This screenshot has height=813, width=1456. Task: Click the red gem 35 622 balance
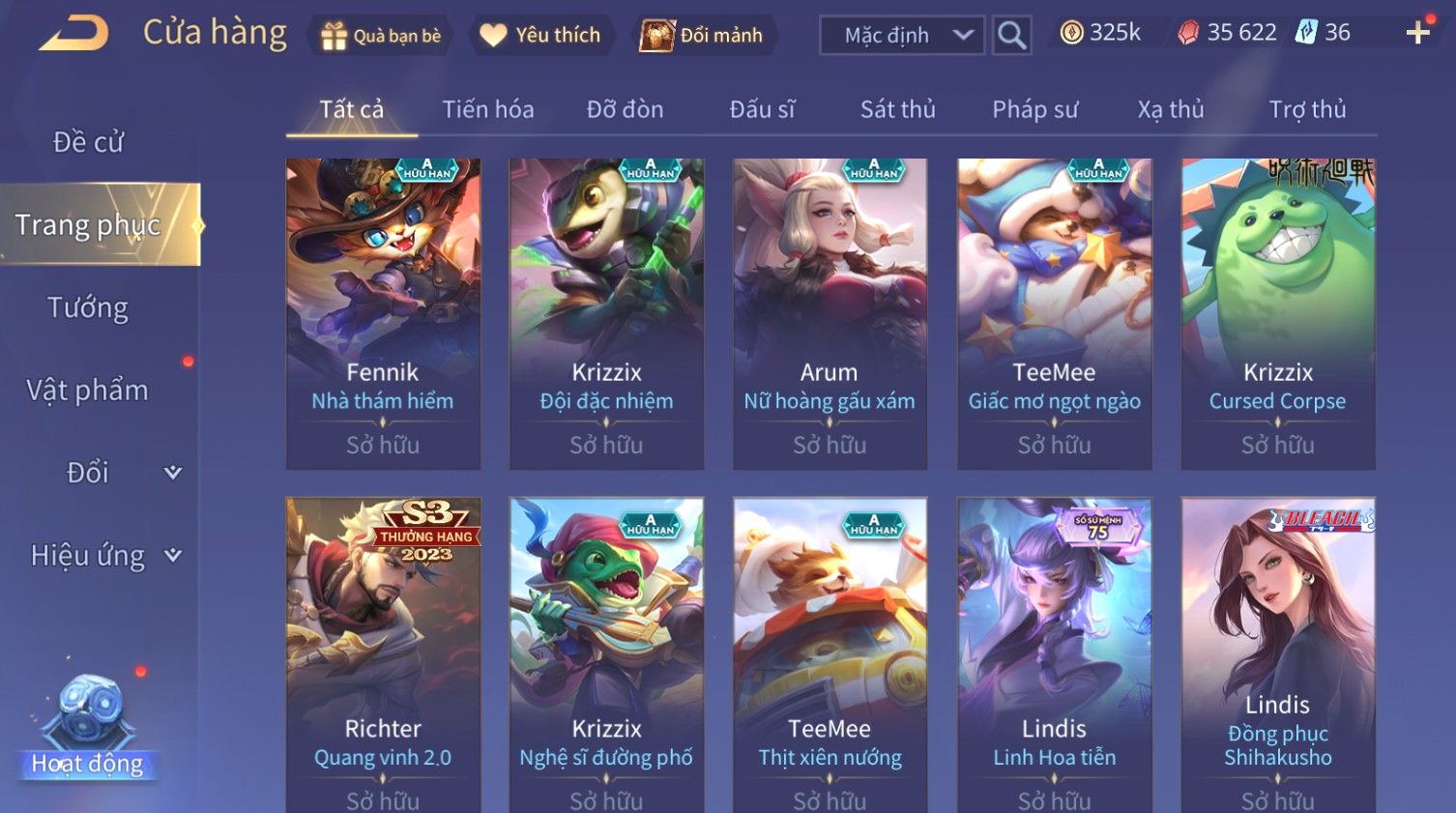[1227, 33]
